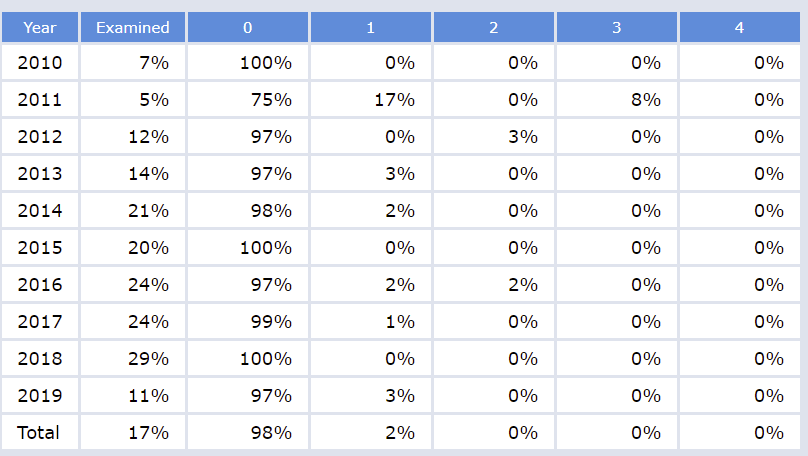Viewport: 808px width, 456px height.
Task: Click the 29% Examined value for 2018
Action: click(x=148, y=358)
